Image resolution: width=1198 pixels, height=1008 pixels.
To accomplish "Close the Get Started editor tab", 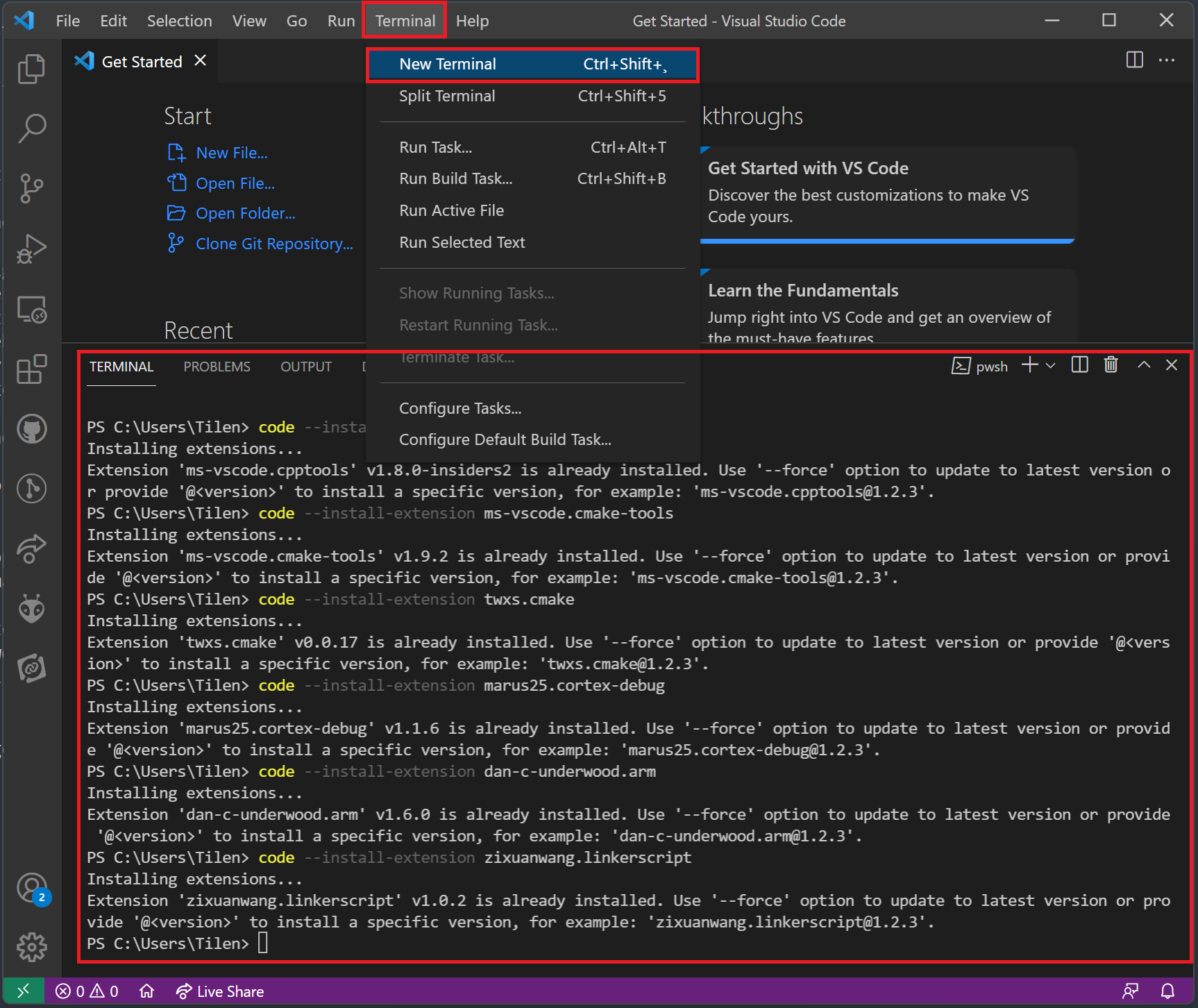I will coord(201,61).
